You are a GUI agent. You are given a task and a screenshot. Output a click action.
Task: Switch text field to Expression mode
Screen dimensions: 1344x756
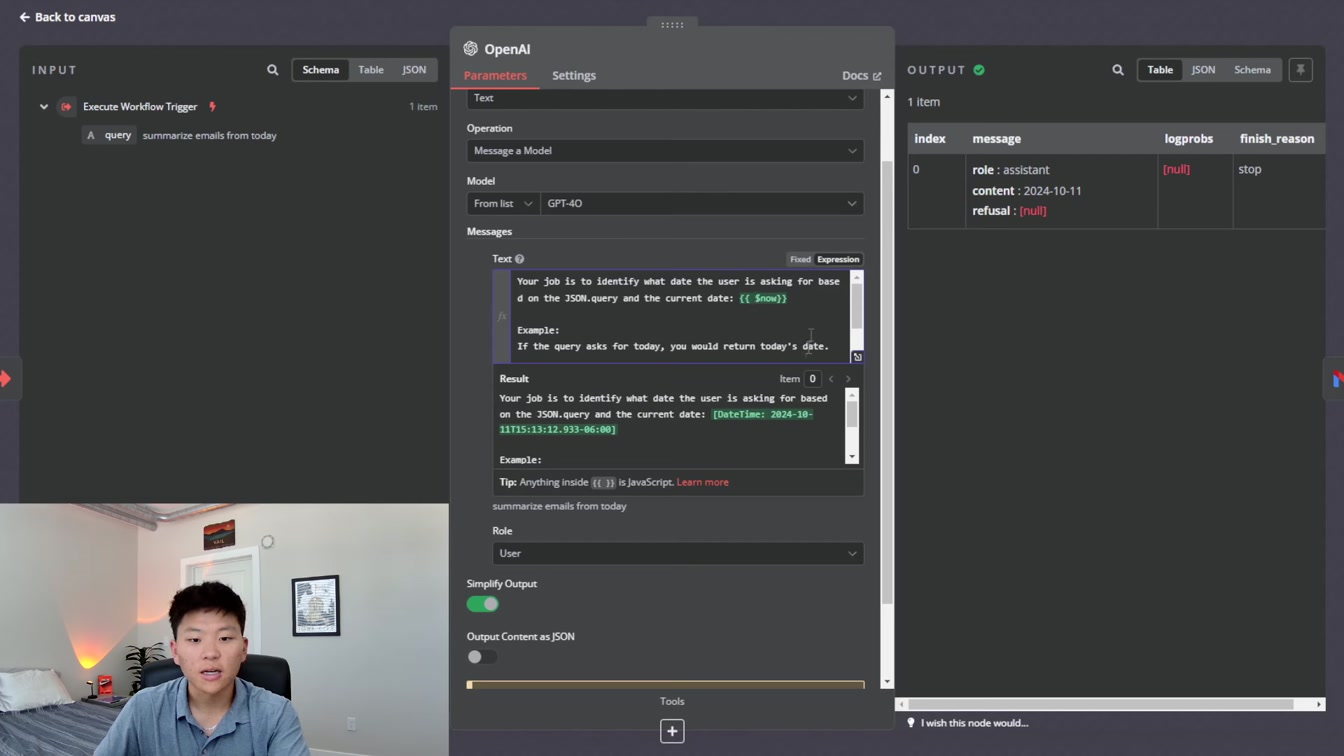(838, 259)
